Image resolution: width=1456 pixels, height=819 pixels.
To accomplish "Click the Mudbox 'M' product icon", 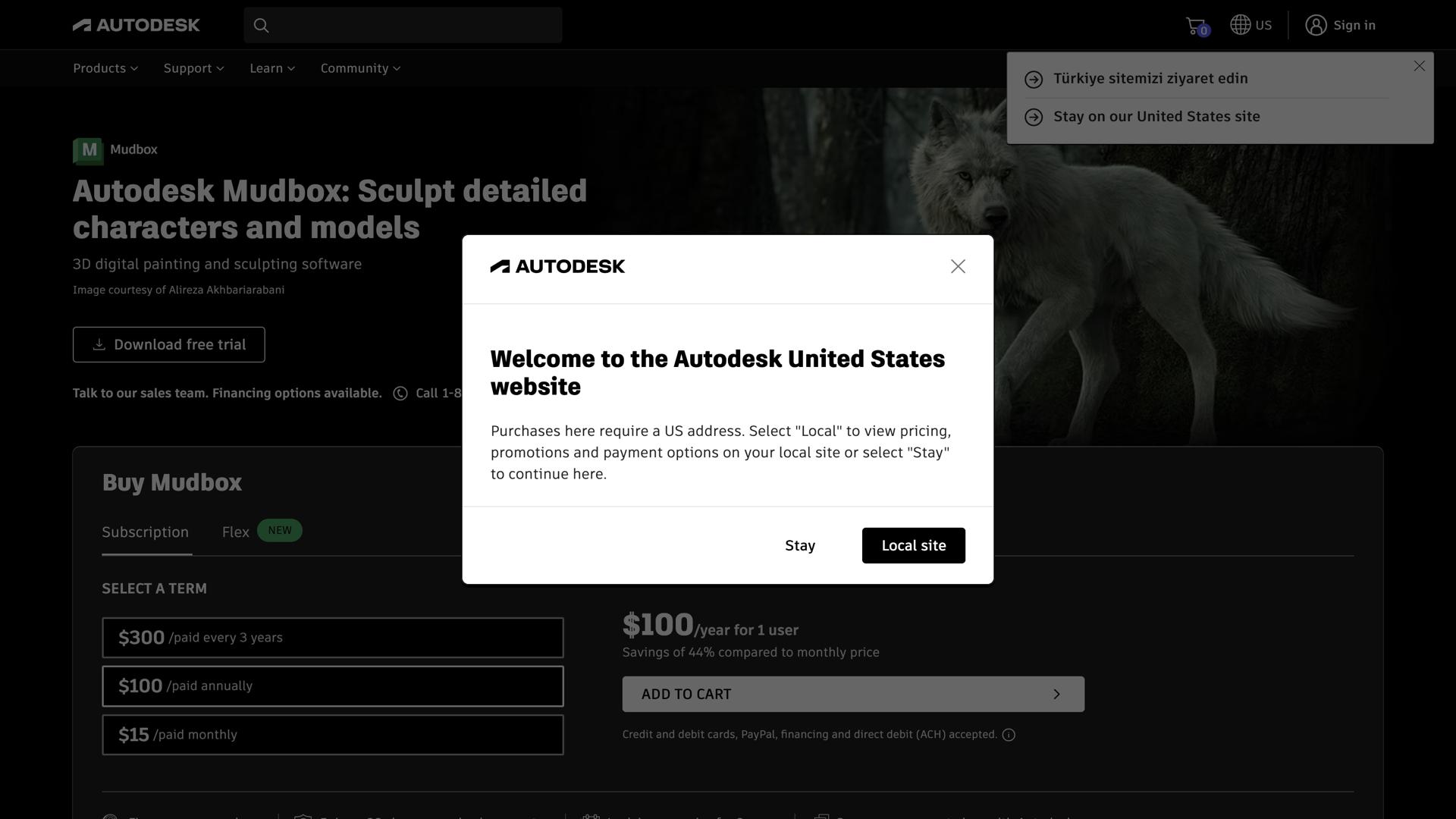I will [x=87, y=150].
